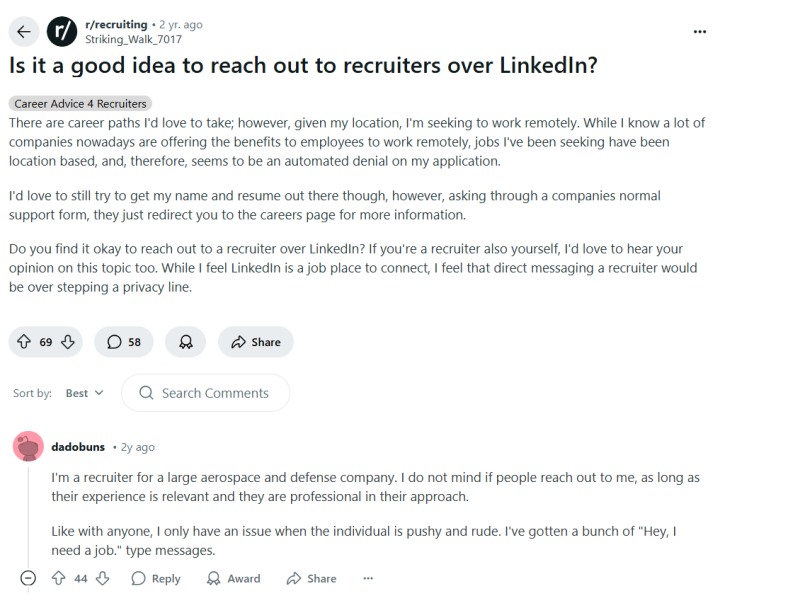Click the back arrow to leave the post
The image size is (800, 603).
23,31
